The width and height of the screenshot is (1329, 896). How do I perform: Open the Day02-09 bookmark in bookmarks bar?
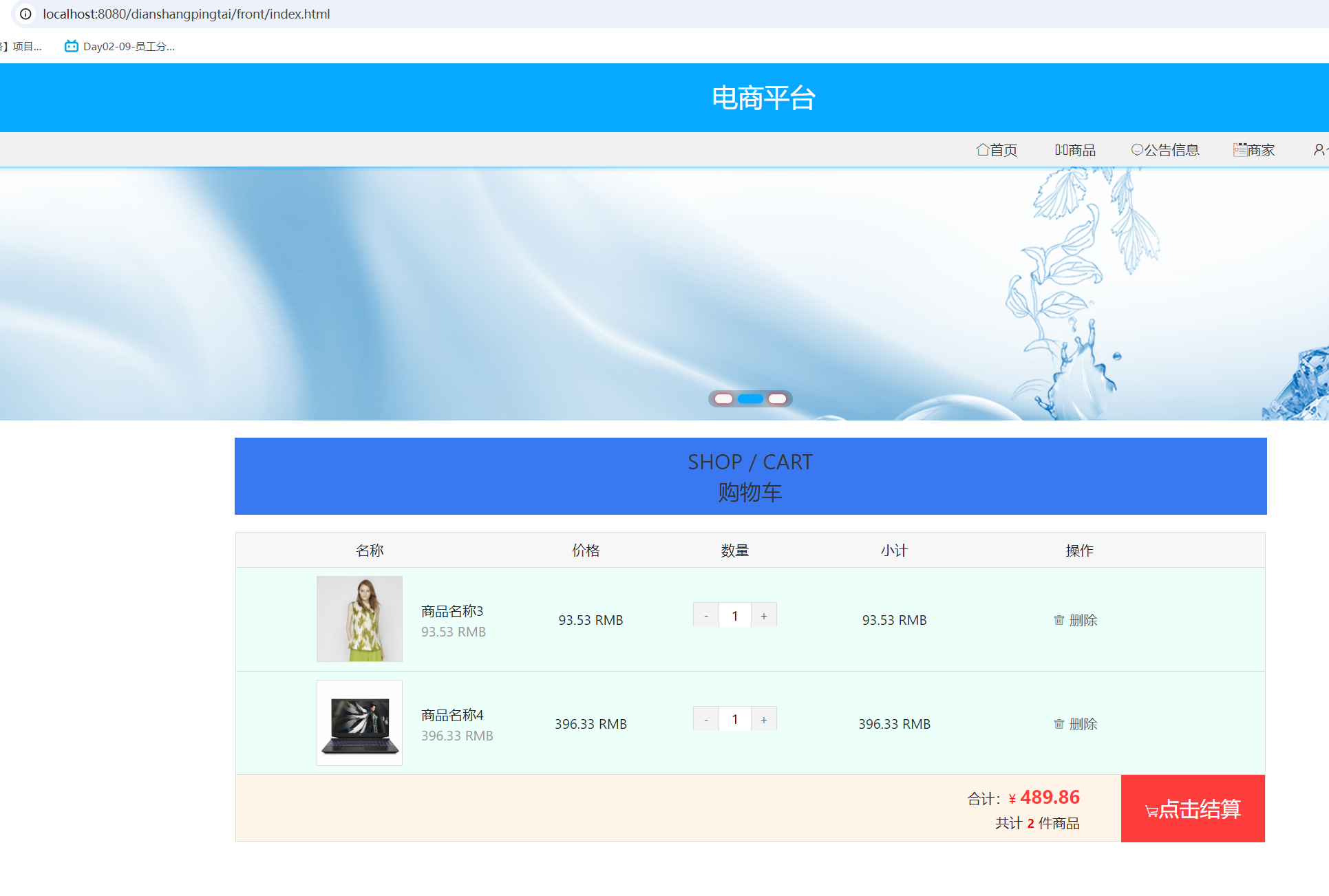(x=120, y=46)
